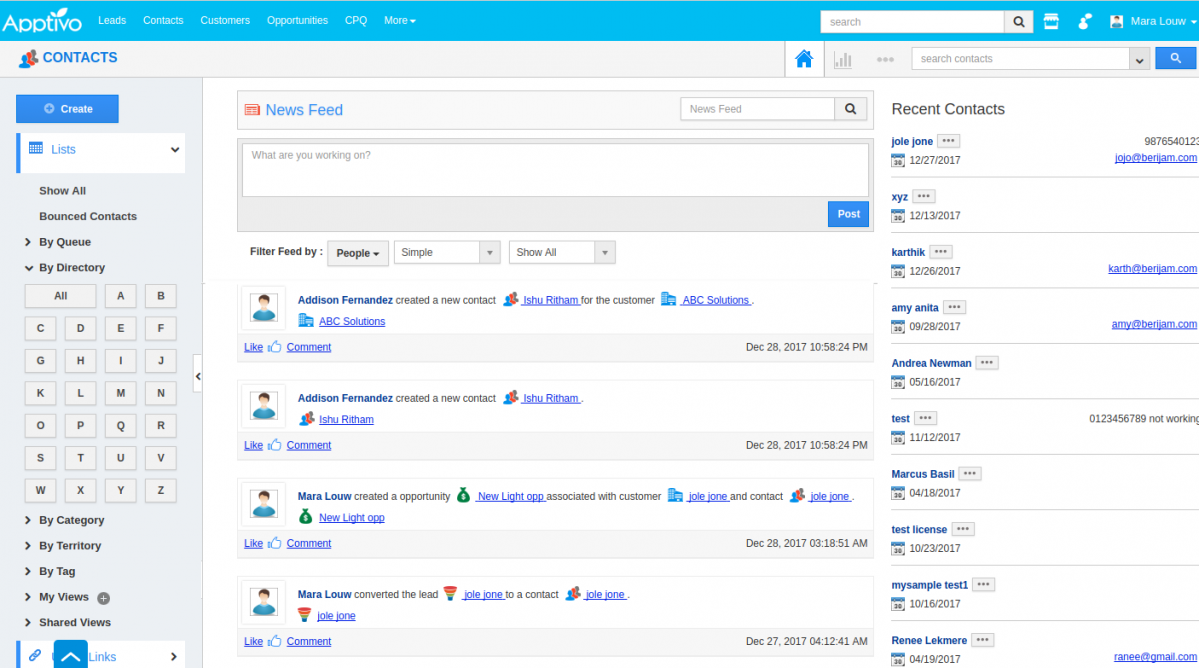The height and width of the screenshot is (668, 1199).
Task: Open the Andrea Newman contact
Action: 931,363
